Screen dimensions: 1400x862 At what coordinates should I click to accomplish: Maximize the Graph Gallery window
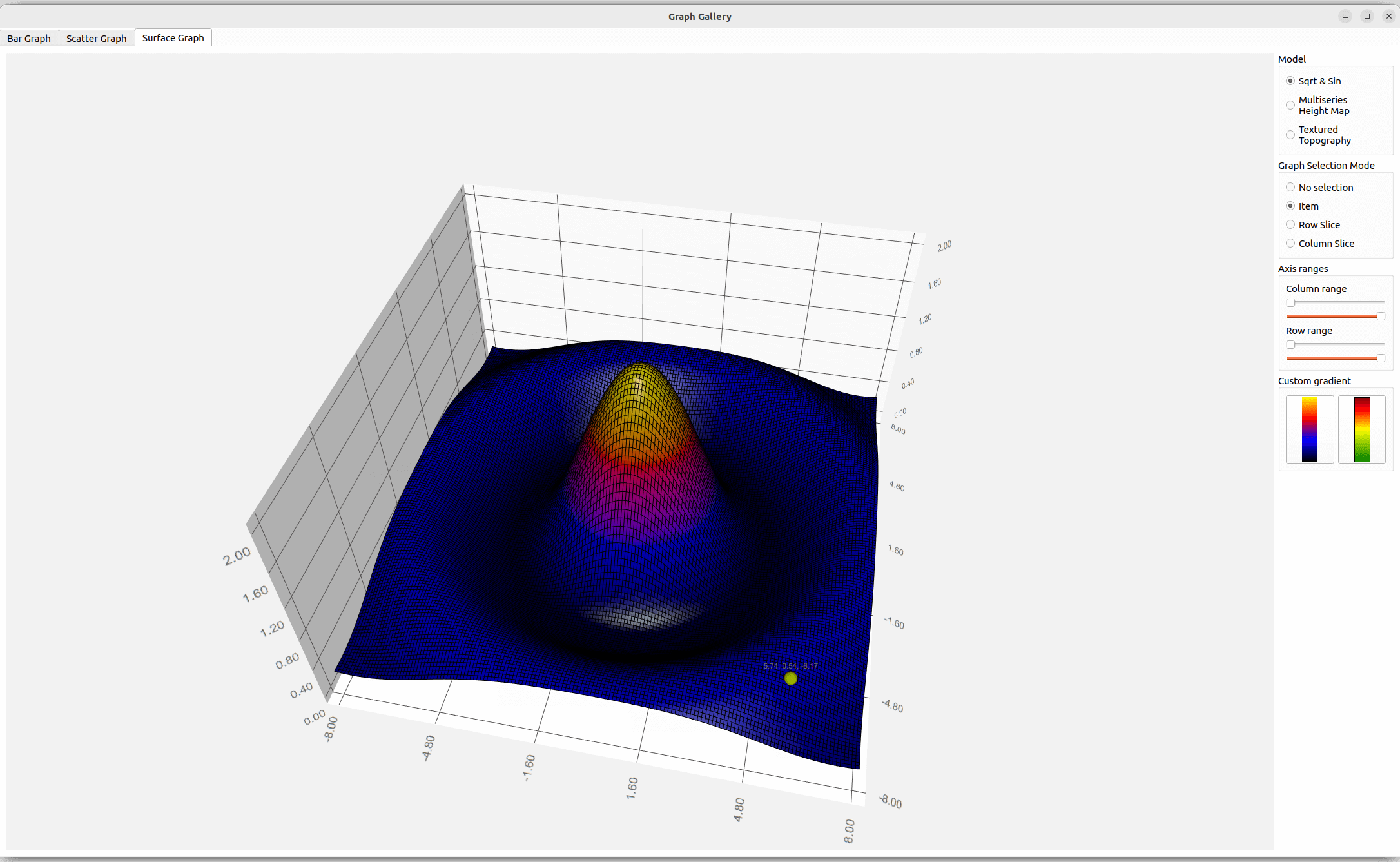(x=1367, y=16)
